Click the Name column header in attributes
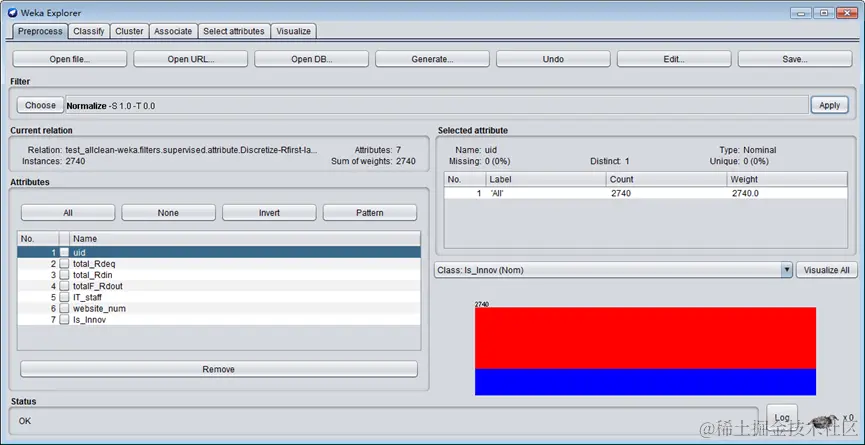Image resolution: width=865 pixels, height=445 pixels. pos(245,239)
